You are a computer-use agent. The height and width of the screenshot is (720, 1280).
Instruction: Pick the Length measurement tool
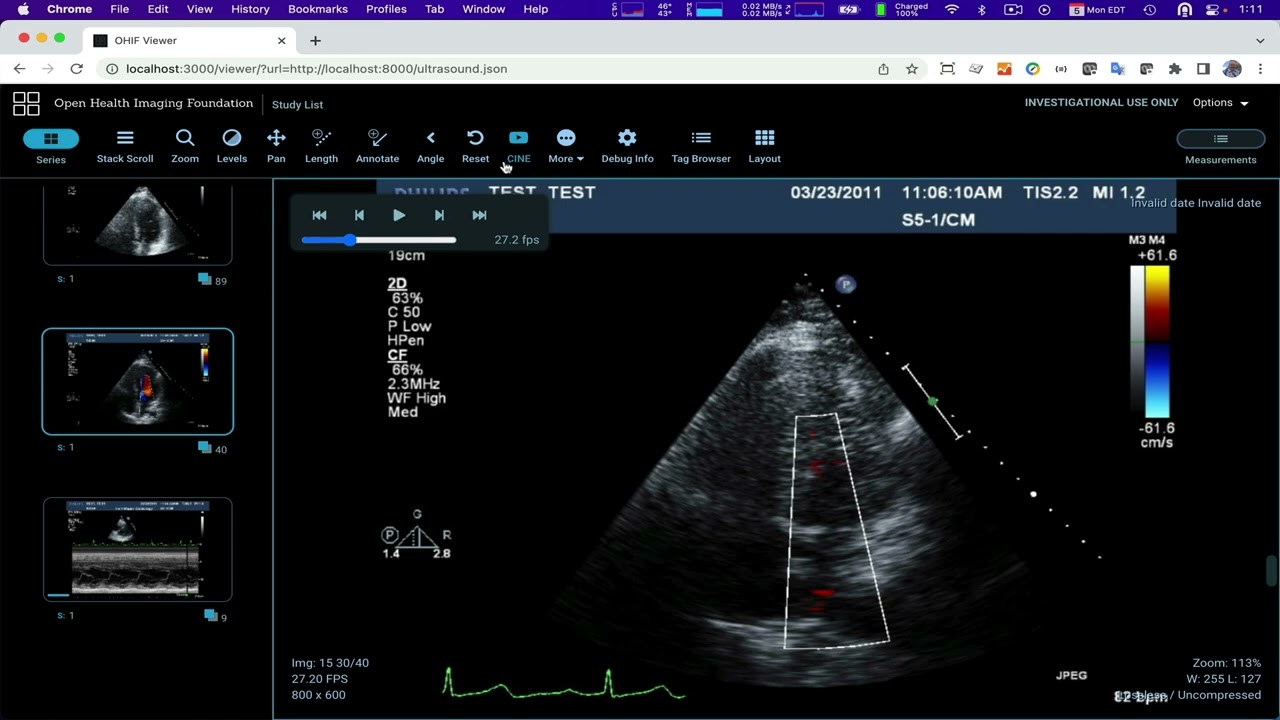[x=321, y=146]
